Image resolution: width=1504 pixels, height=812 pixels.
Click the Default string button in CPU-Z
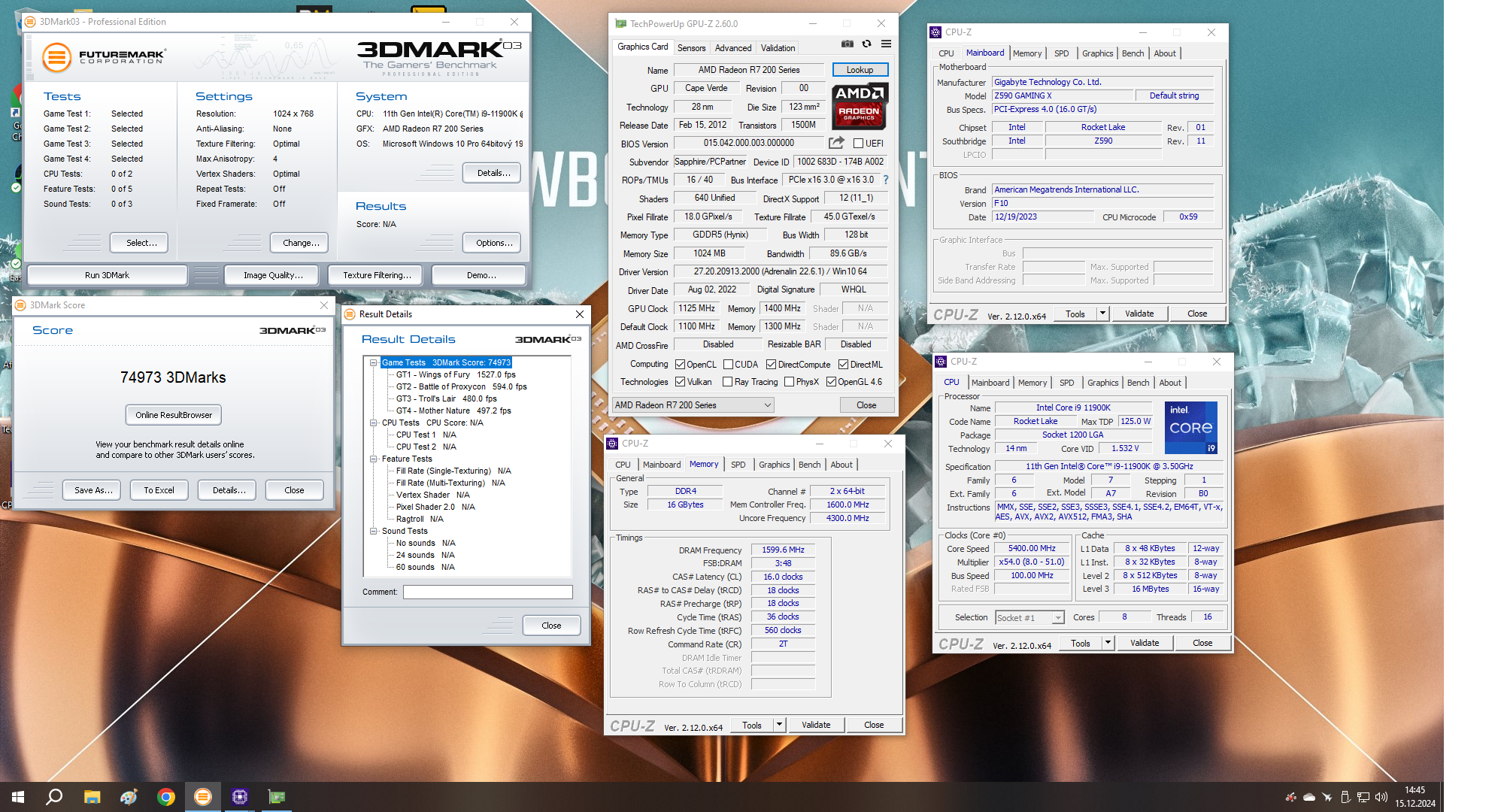coord(1174,95)
